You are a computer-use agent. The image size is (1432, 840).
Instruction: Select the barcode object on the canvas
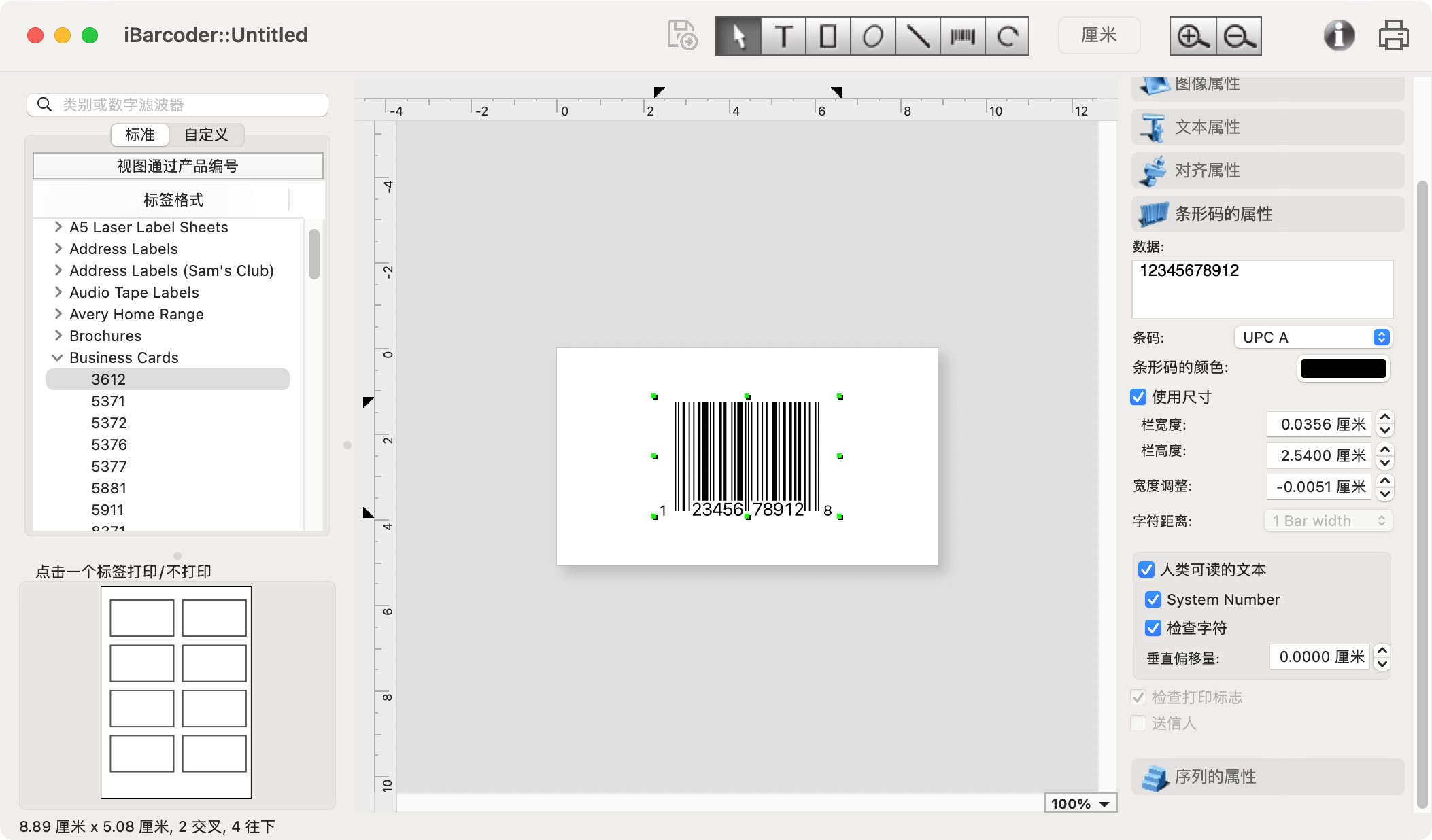(x=747, y=457)
